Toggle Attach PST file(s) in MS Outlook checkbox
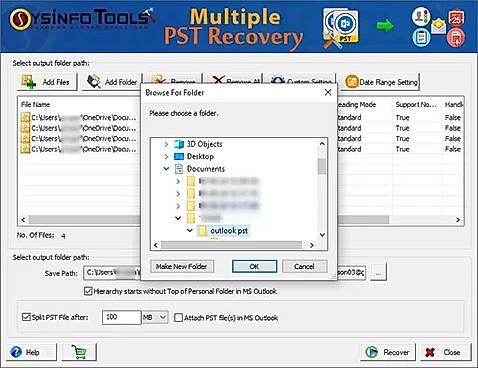Screen dimensions: 478x368 coord(179,318)
